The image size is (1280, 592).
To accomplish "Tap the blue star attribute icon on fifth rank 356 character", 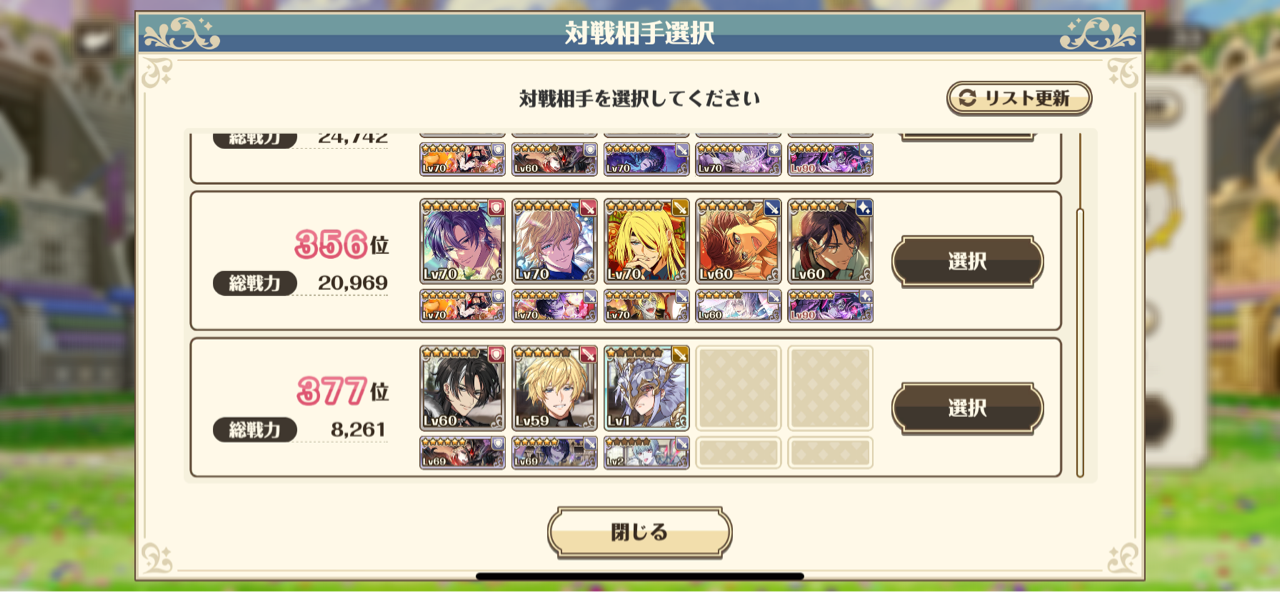I will click(864, 208).
